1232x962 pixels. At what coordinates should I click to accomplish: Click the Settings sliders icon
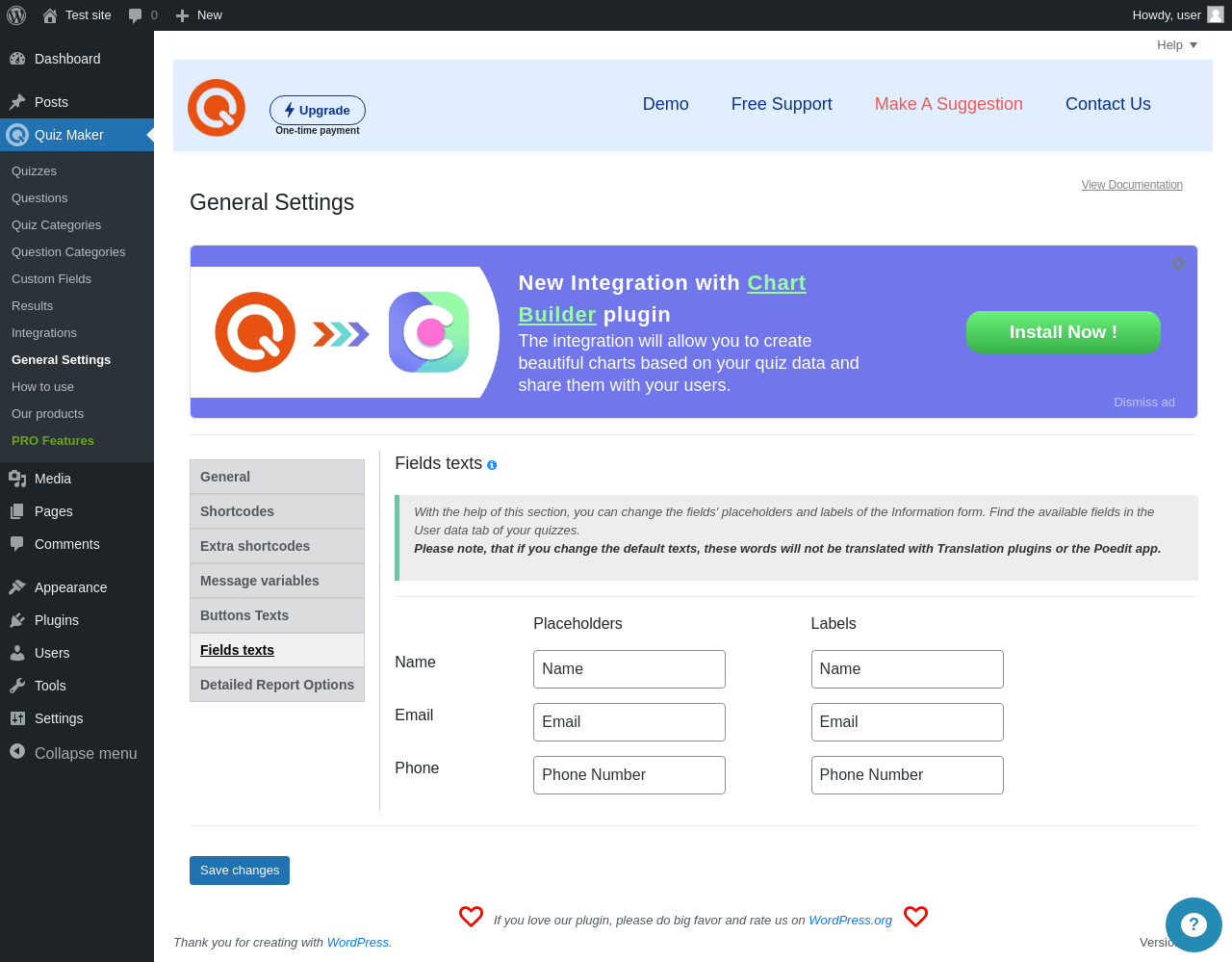coord(17,718)
